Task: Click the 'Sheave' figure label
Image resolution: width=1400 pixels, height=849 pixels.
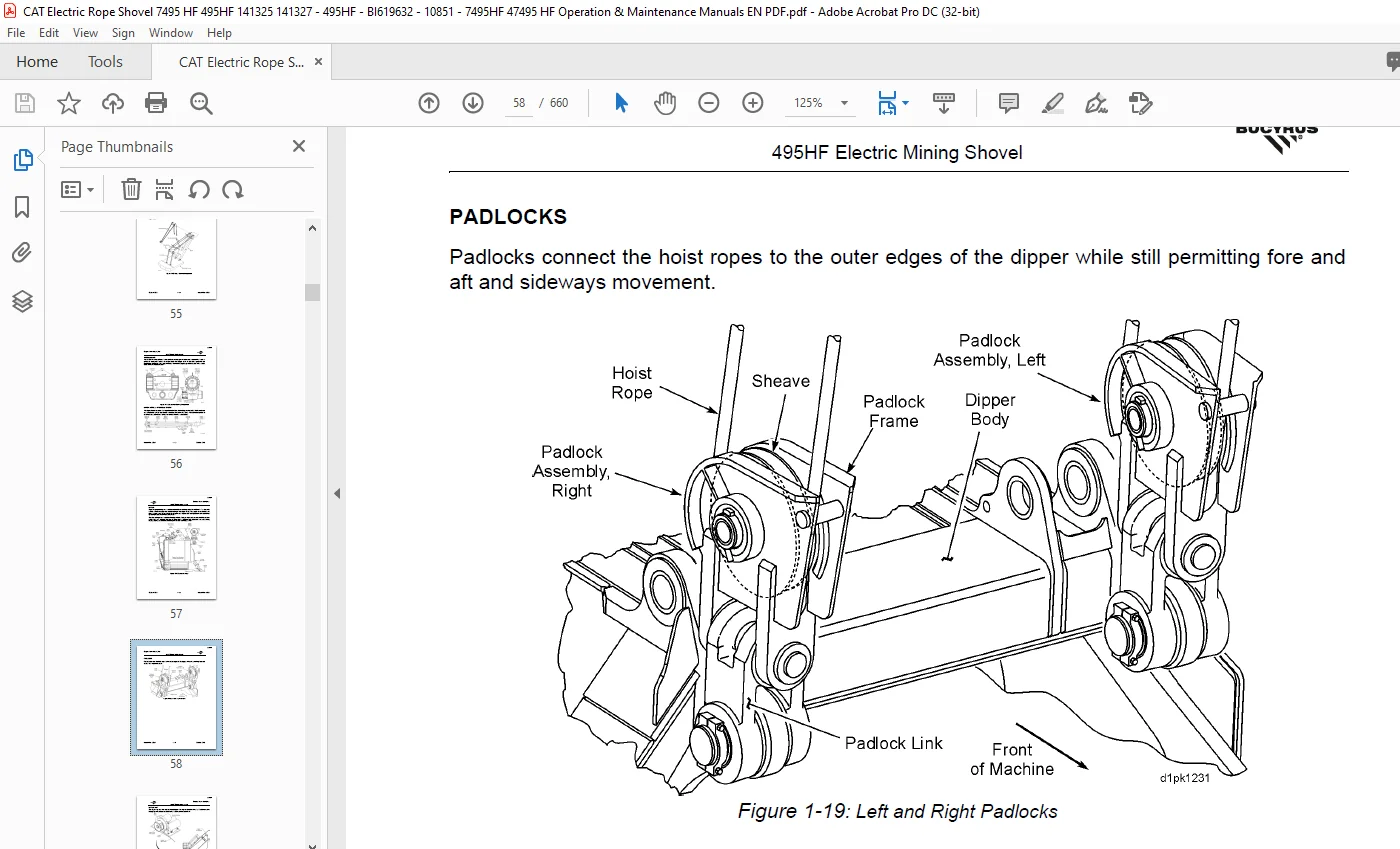Action: (x=781, y=381)
